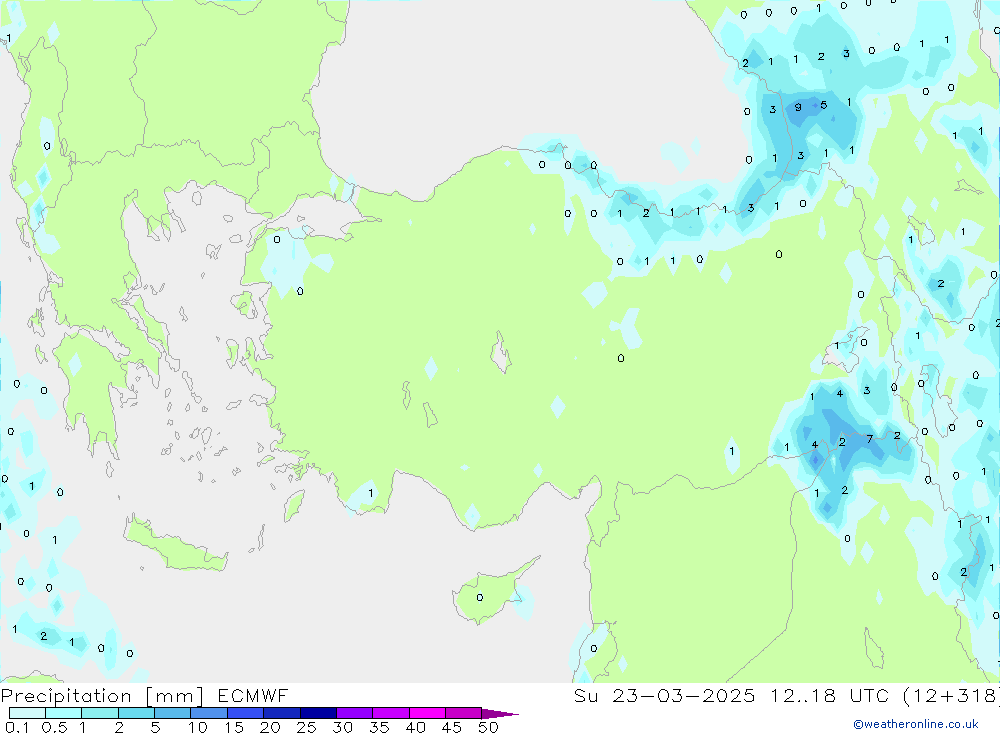Click the 'Su 23-03-2025' date text
This screenshot has width=1000, height=733.
click(x=664, y=695)
